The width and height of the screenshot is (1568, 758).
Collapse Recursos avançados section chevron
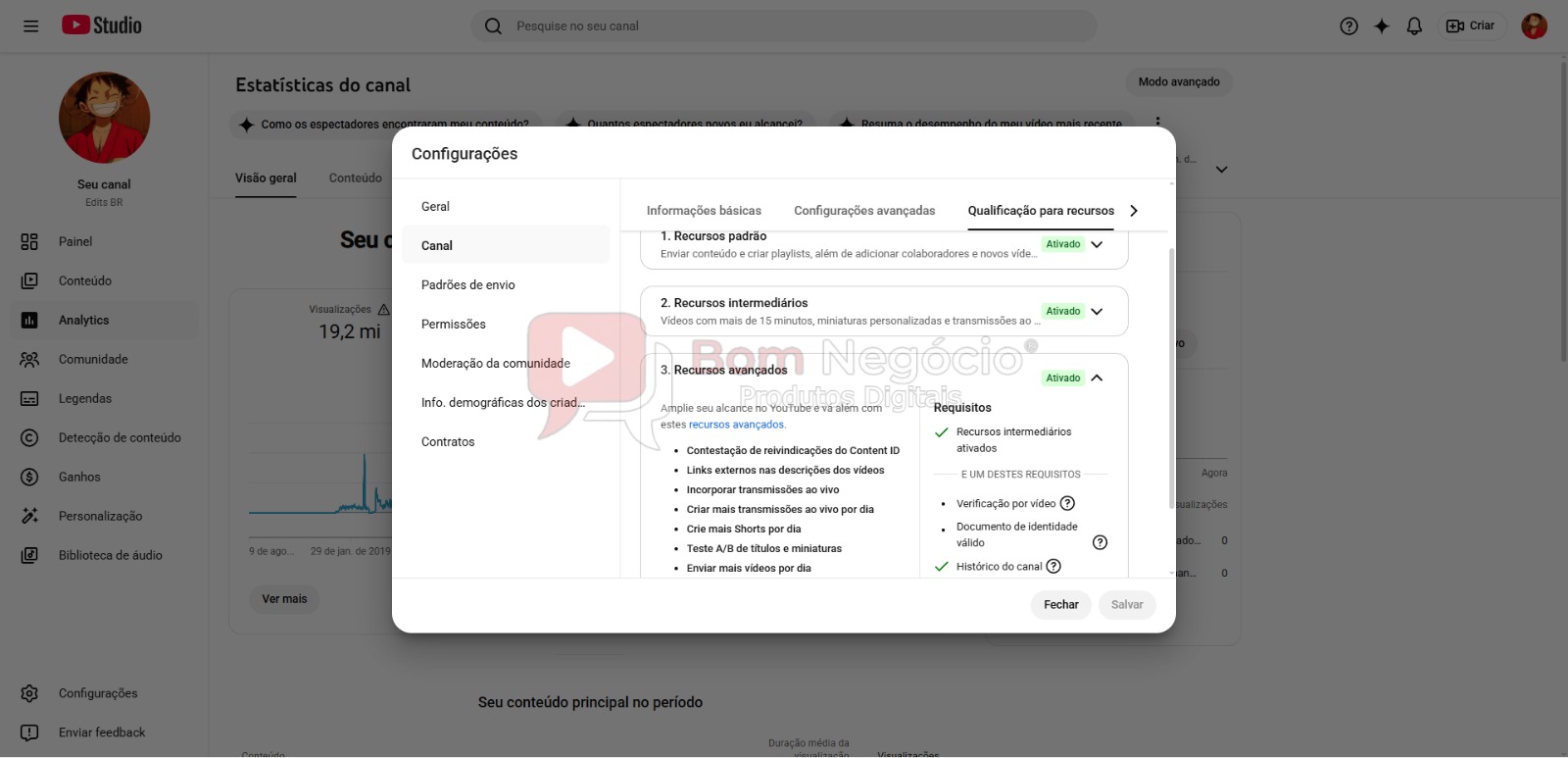pos(1097,378)
